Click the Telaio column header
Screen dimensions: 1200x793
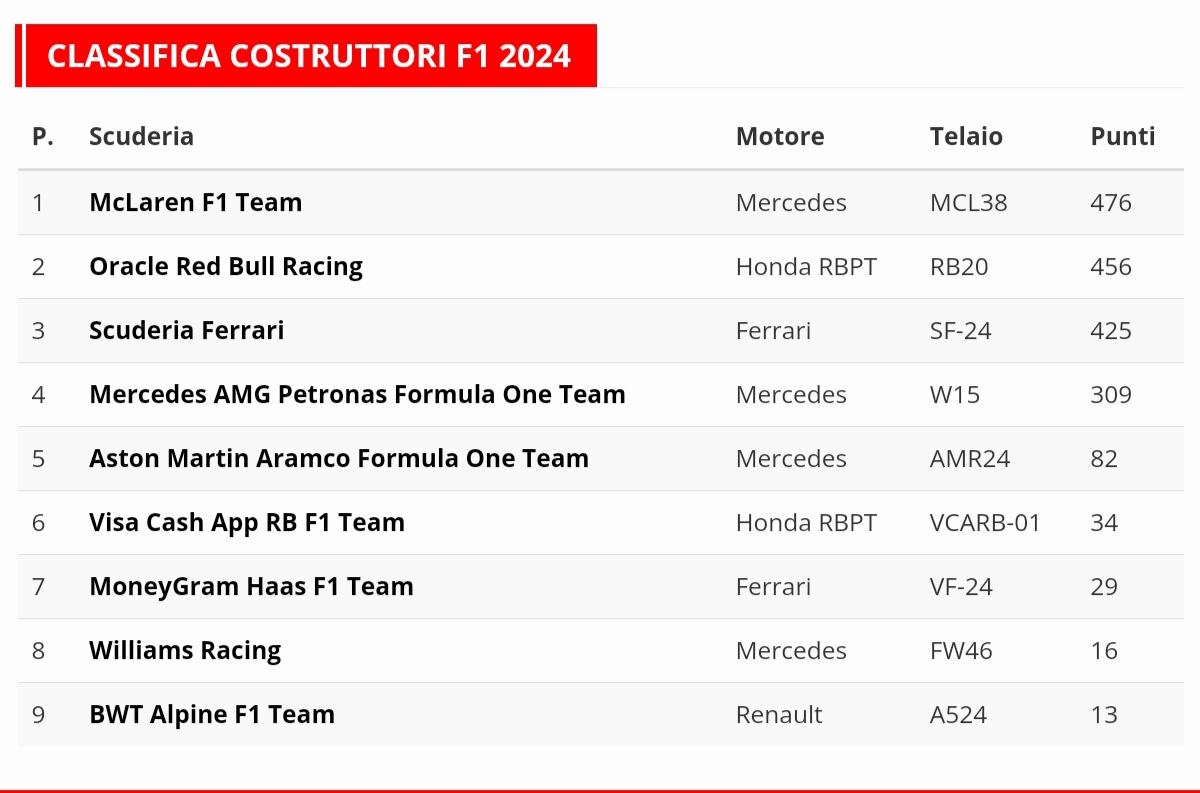pos(966,137)
